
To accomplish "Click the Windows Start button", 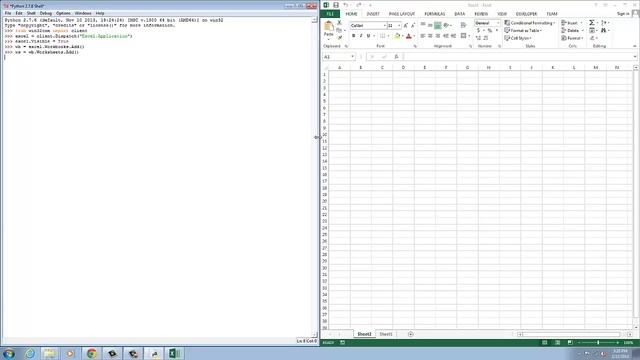I will (x=9, y=353).
